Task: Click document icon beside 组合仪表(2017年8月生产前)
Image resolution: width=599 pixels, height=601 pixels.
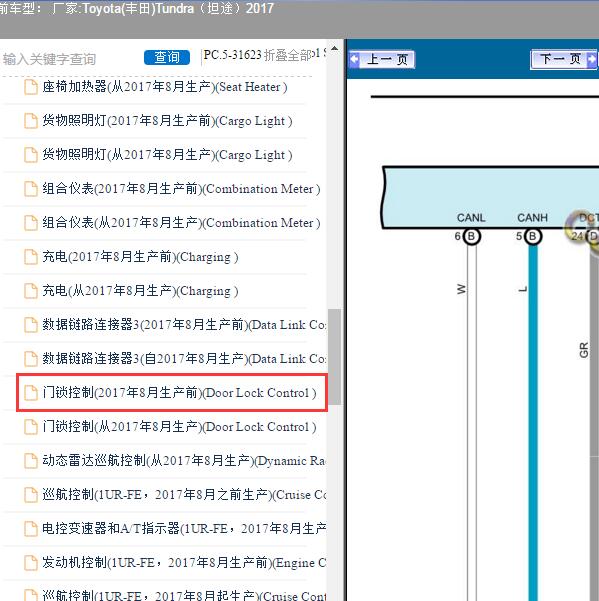Action: pos(31,189)
